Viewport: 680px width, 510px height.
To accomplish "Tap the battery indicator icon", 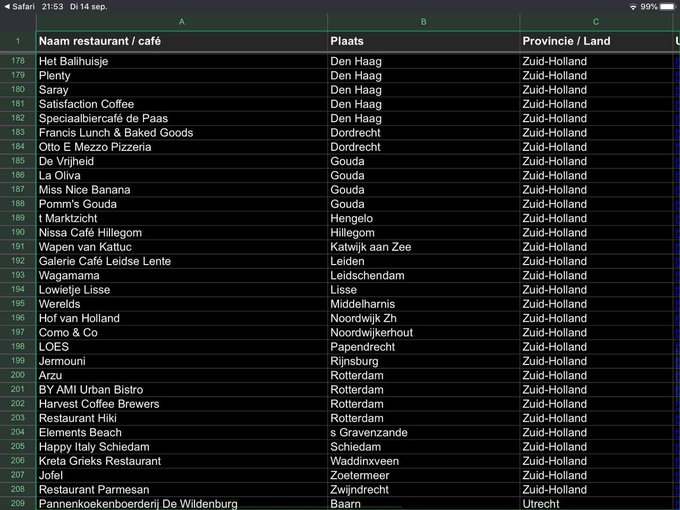I will tap(667, 7).
